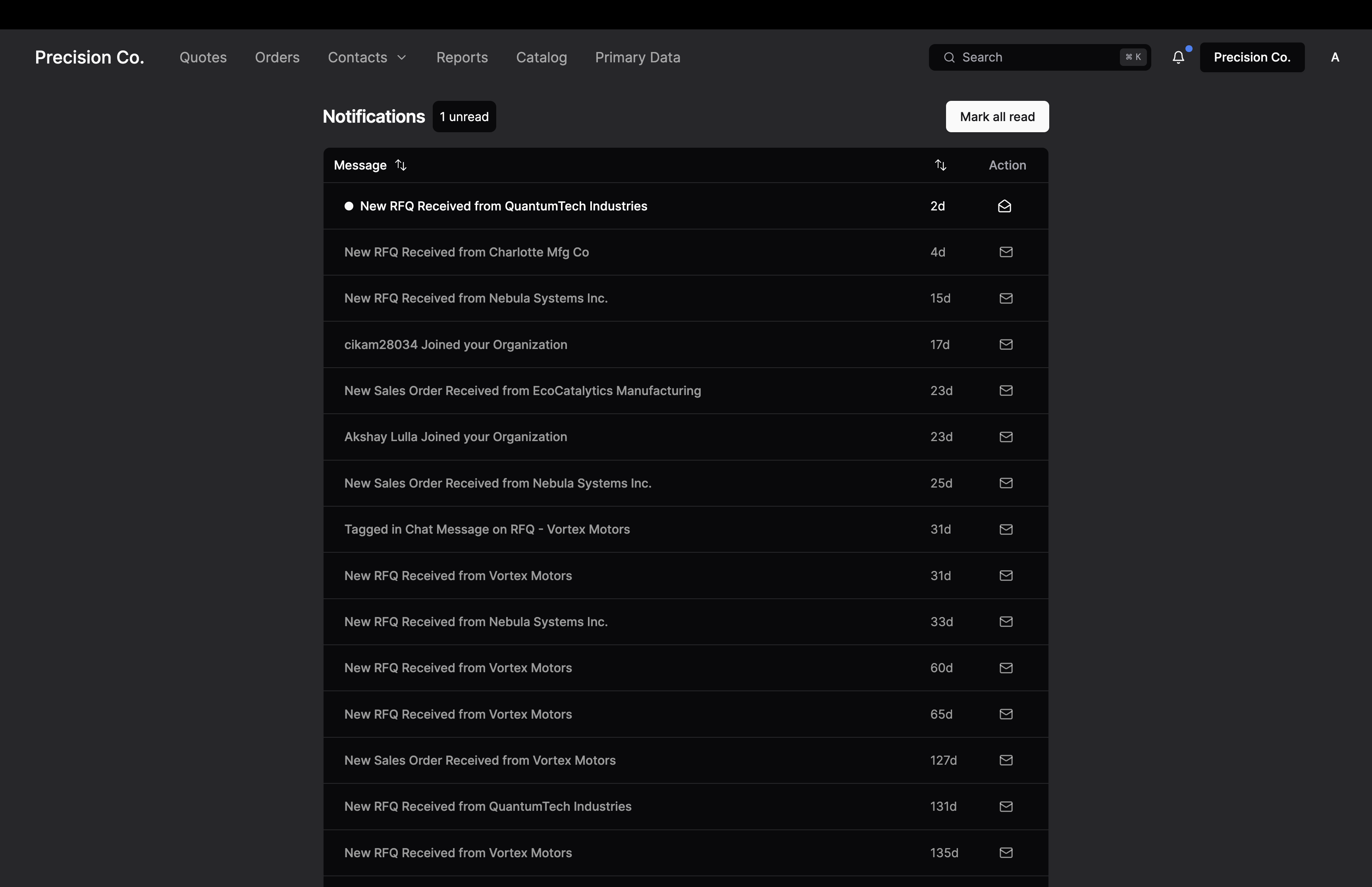1372x887 pixels.
Task: Mark QuantumTech Industries 2d notification as read
Action: (x=1004, y=206)
